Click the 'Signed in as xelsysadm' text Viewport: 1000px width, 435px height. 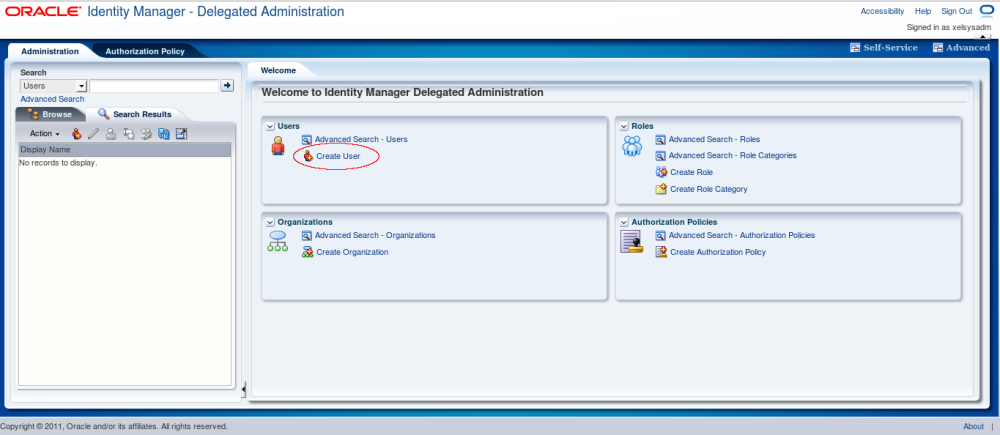(x=949, y=27)
